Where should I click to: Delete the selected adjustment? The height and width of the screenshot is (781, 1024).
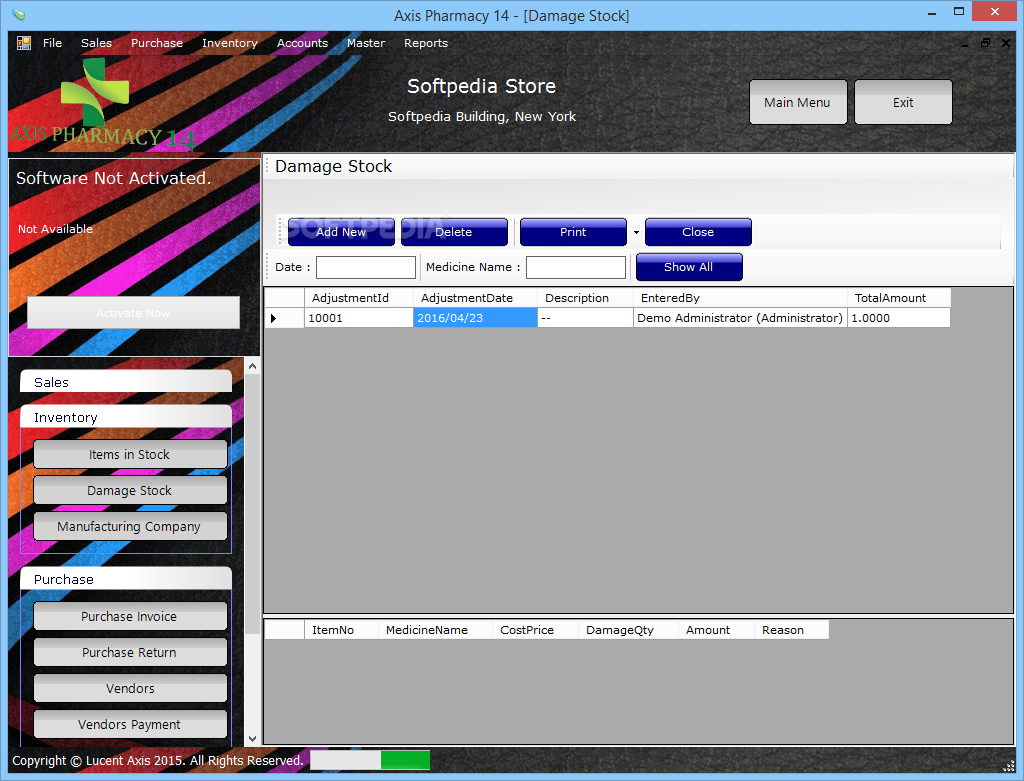pos(454,232)
